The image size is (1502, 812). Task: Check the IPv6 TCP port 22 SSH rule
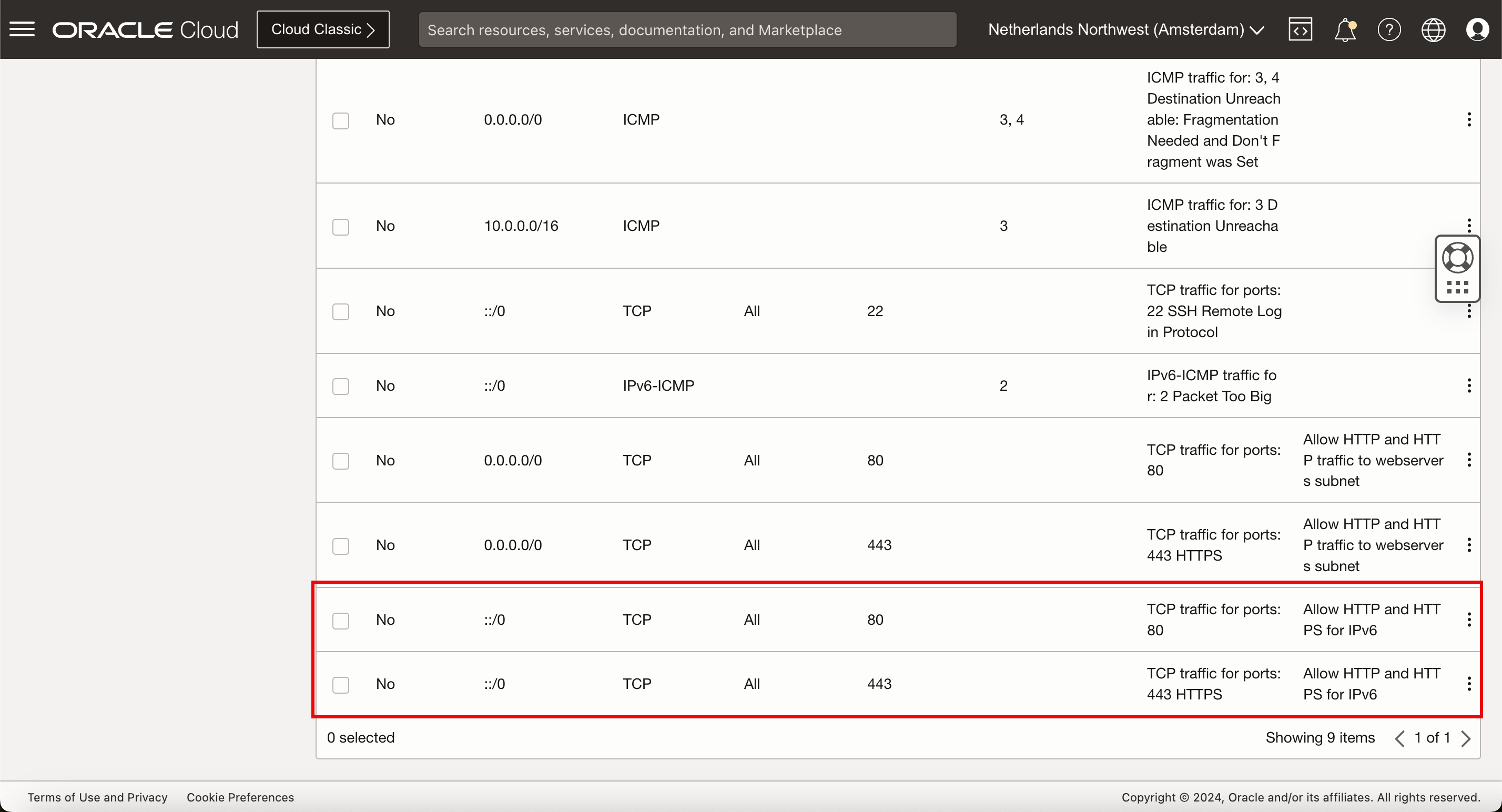340,311
